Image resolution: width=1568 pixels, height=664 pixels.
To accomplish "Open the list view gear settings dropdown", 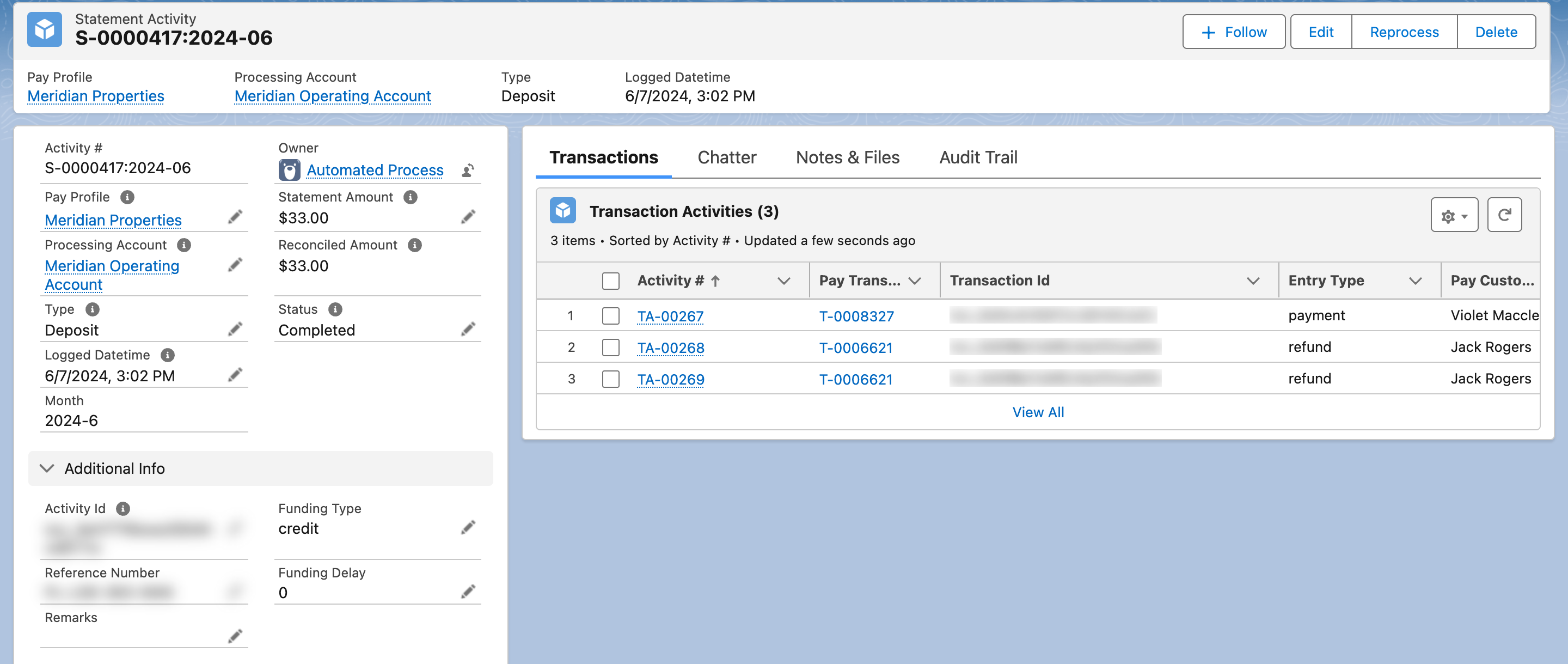I will [1454, 215].
